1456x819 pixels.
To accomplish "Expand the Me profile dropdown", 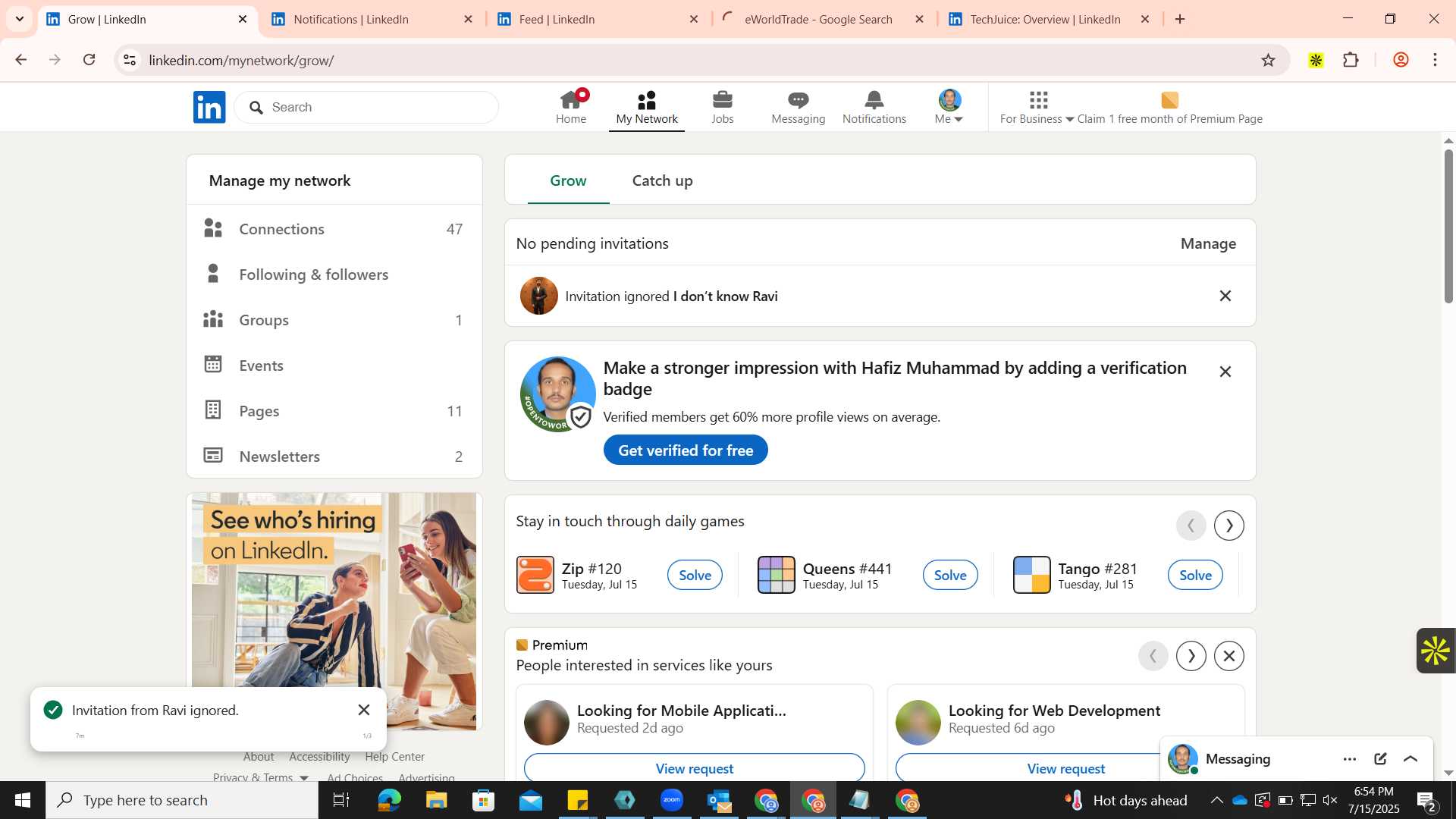I will click(x=949, y=107).
